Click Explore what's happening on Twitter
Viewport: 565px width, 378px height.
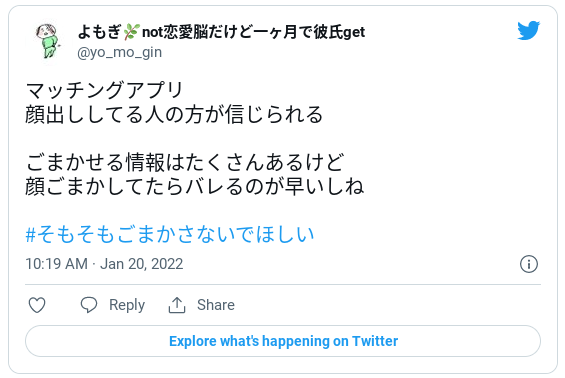[x=283, y=341]
